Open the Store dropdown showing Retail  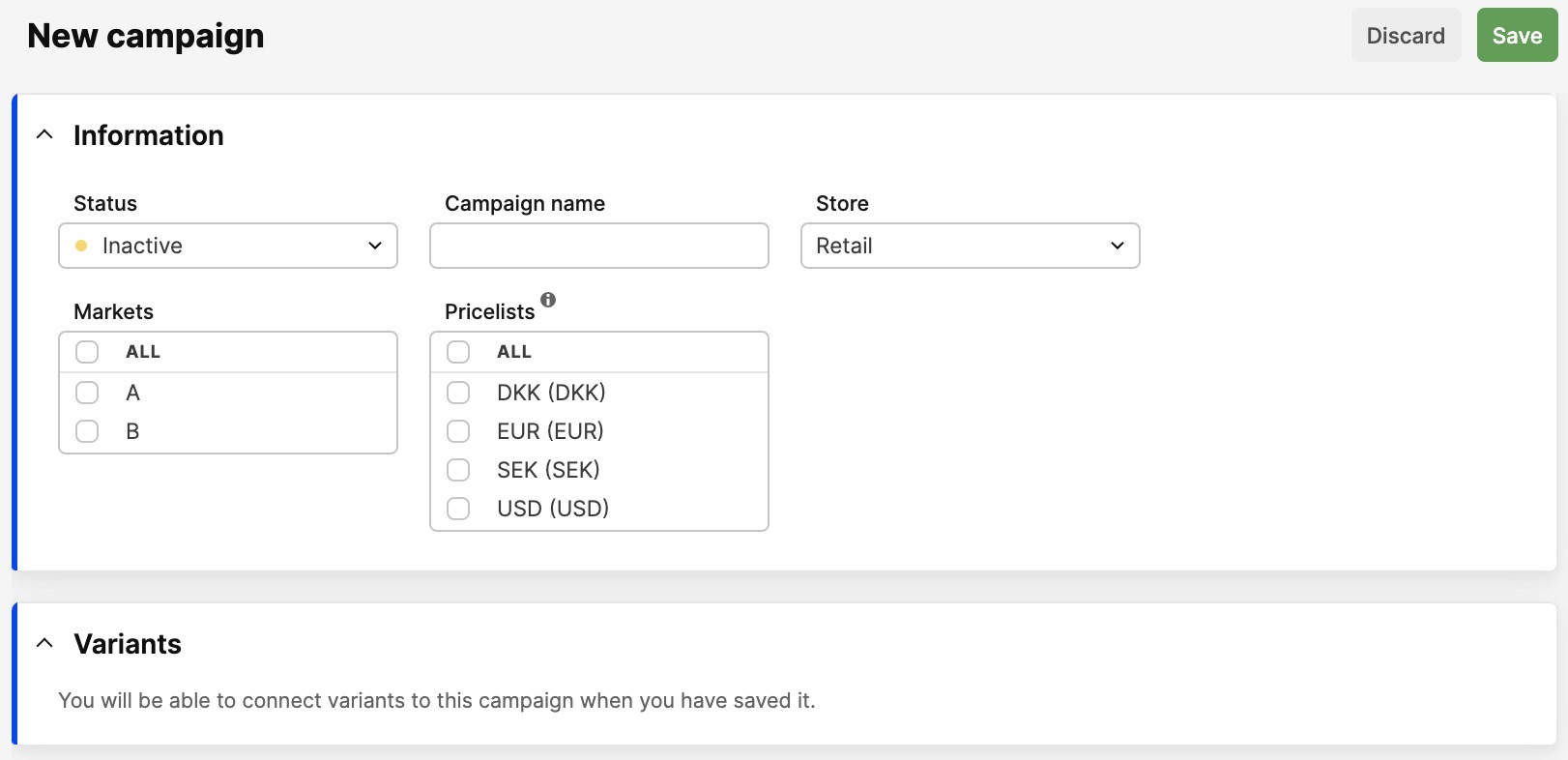click(970, 246)
